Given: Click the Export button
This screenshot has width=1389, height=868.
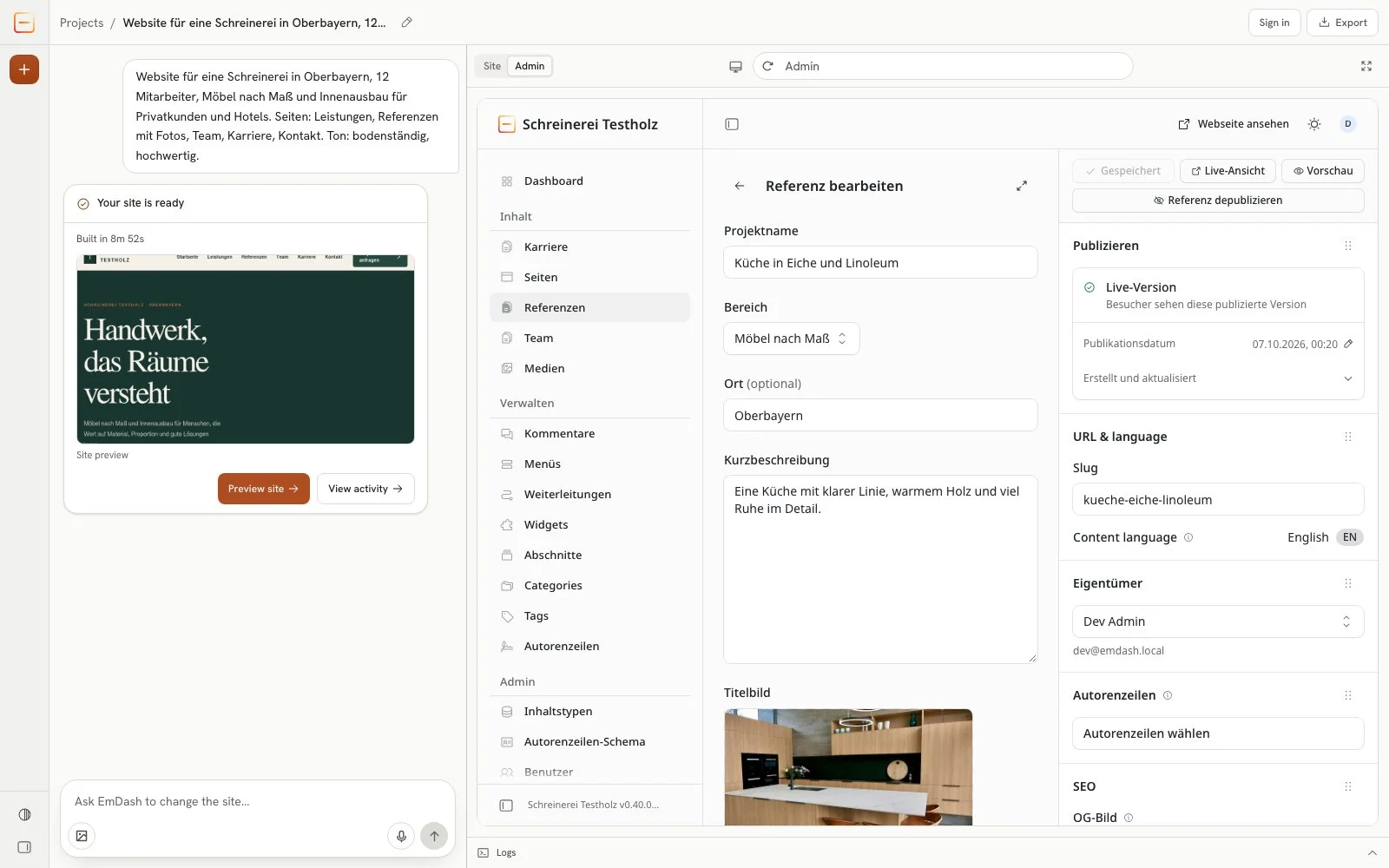Looking at the screenshot, I should click(1342, 23).
